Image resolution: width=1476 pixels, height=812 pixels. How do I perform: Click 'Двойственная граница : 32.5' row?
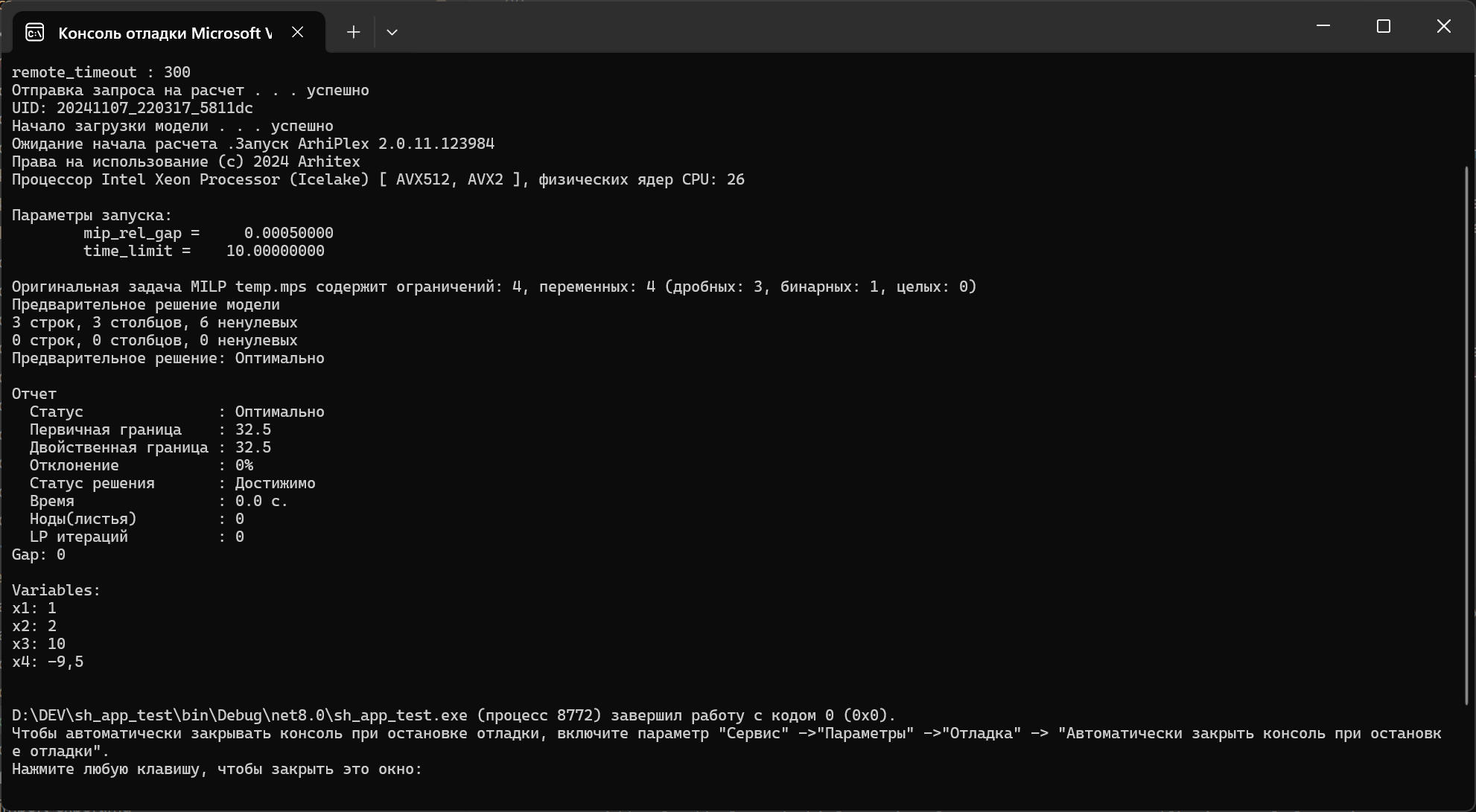tap(150, 447)
